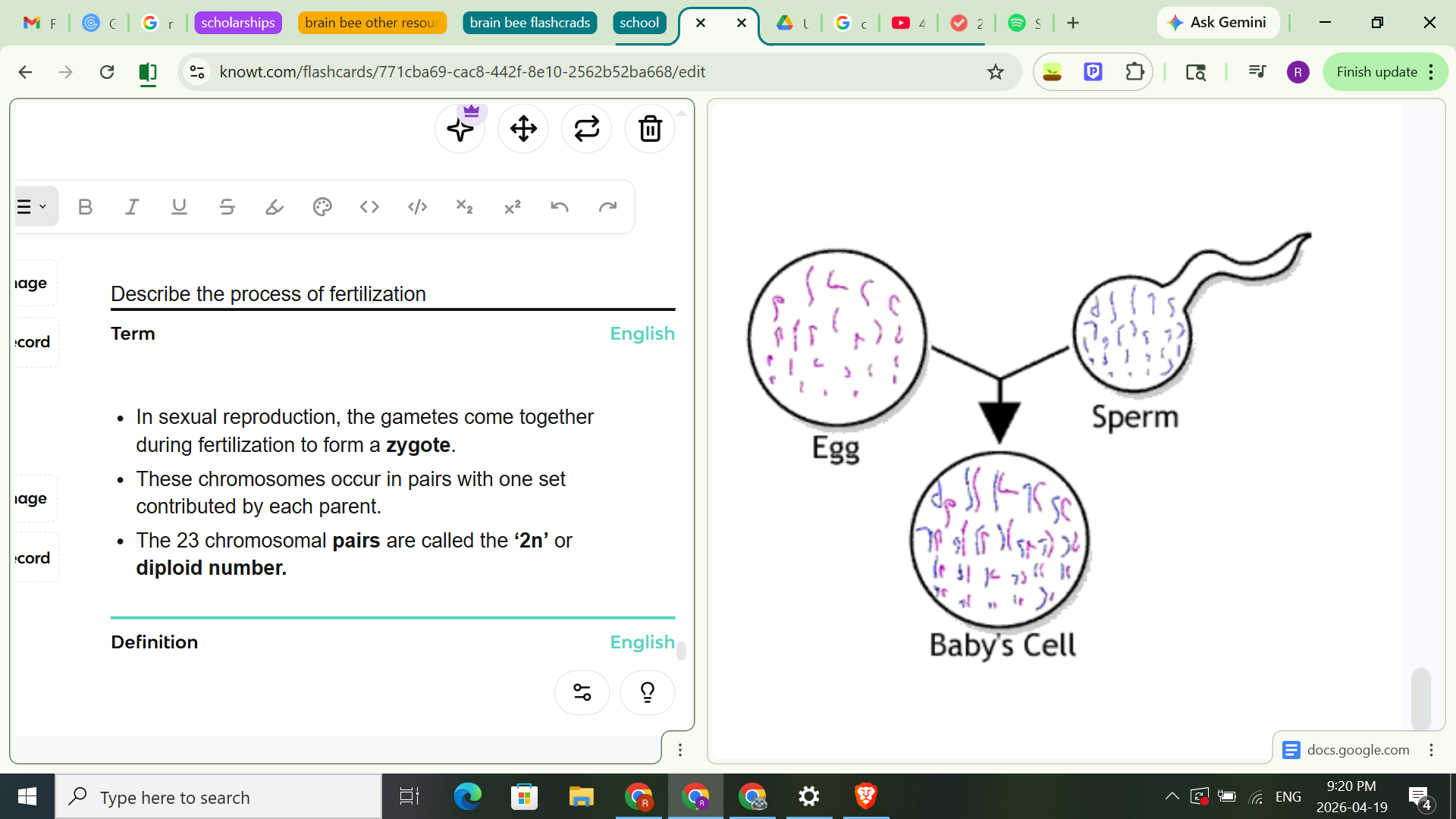The image size is (1456, 819).
Task: Apply Italic formatting
Action: point(132,206)
